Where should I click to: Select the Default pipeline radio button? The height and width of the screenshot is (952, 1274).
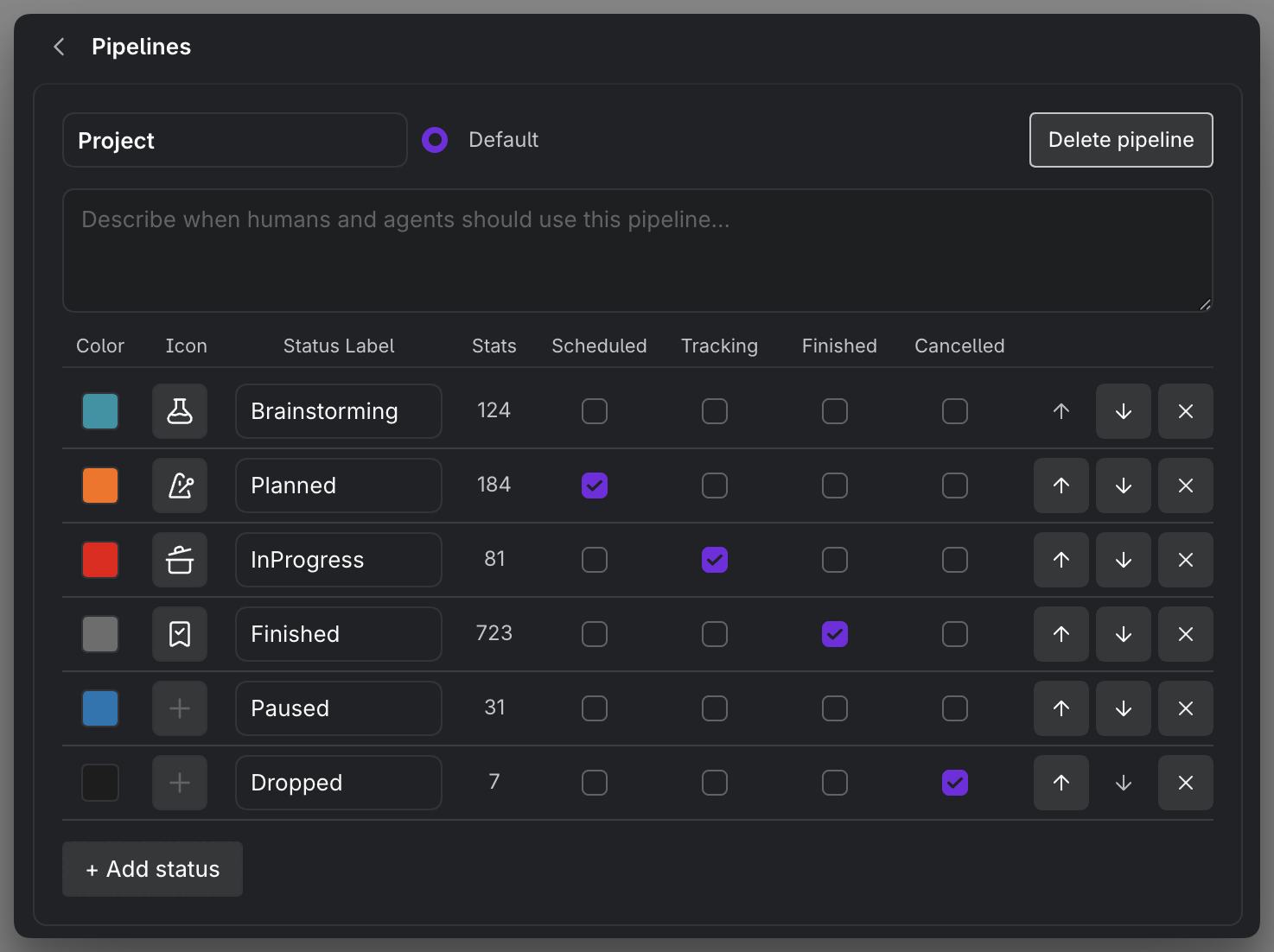[435, 140]
